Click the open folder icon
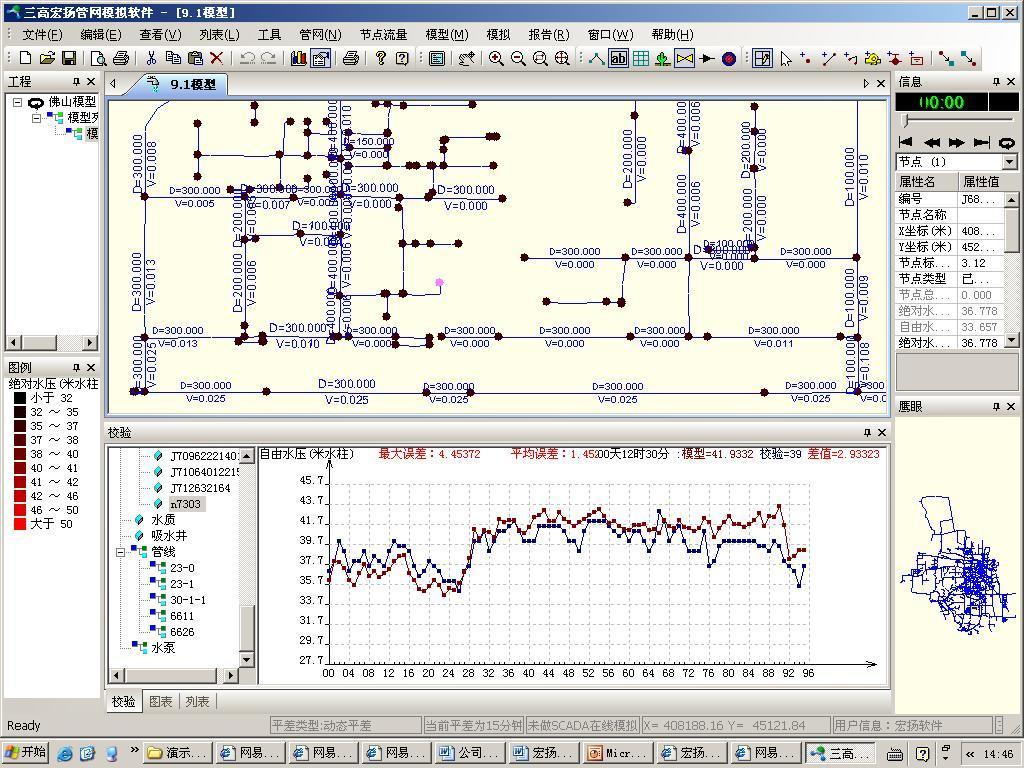 point(47,59)
